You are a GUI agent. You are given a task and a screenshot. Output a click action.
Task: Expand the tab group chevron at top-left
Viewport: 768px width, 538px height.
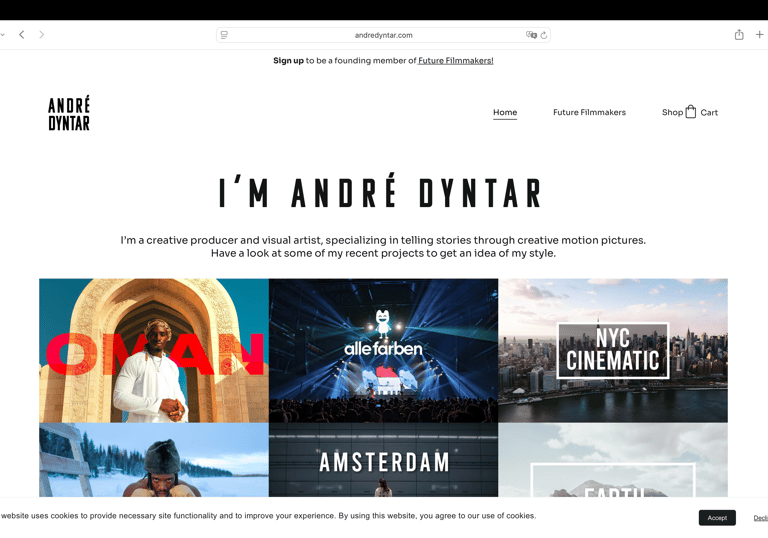2,35
